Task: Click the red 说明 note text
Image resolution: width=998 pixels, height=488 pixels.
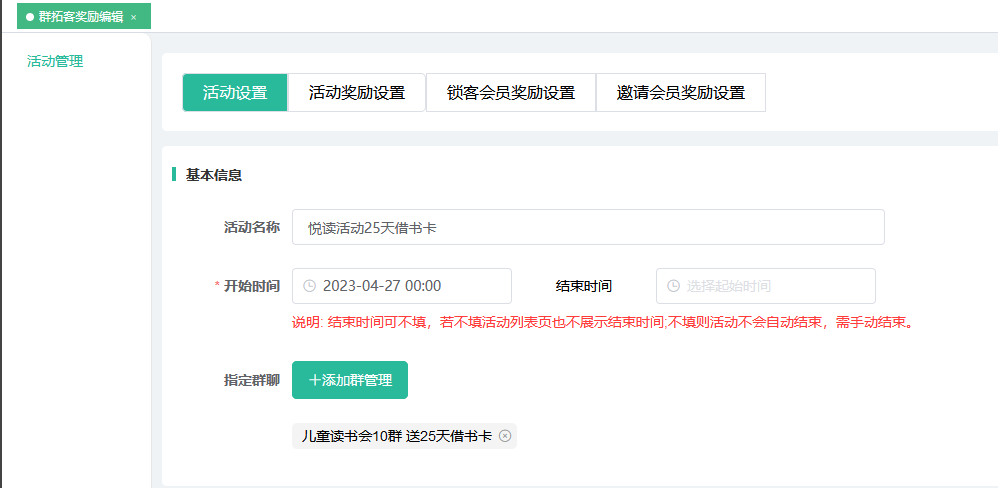Action: 602,323
